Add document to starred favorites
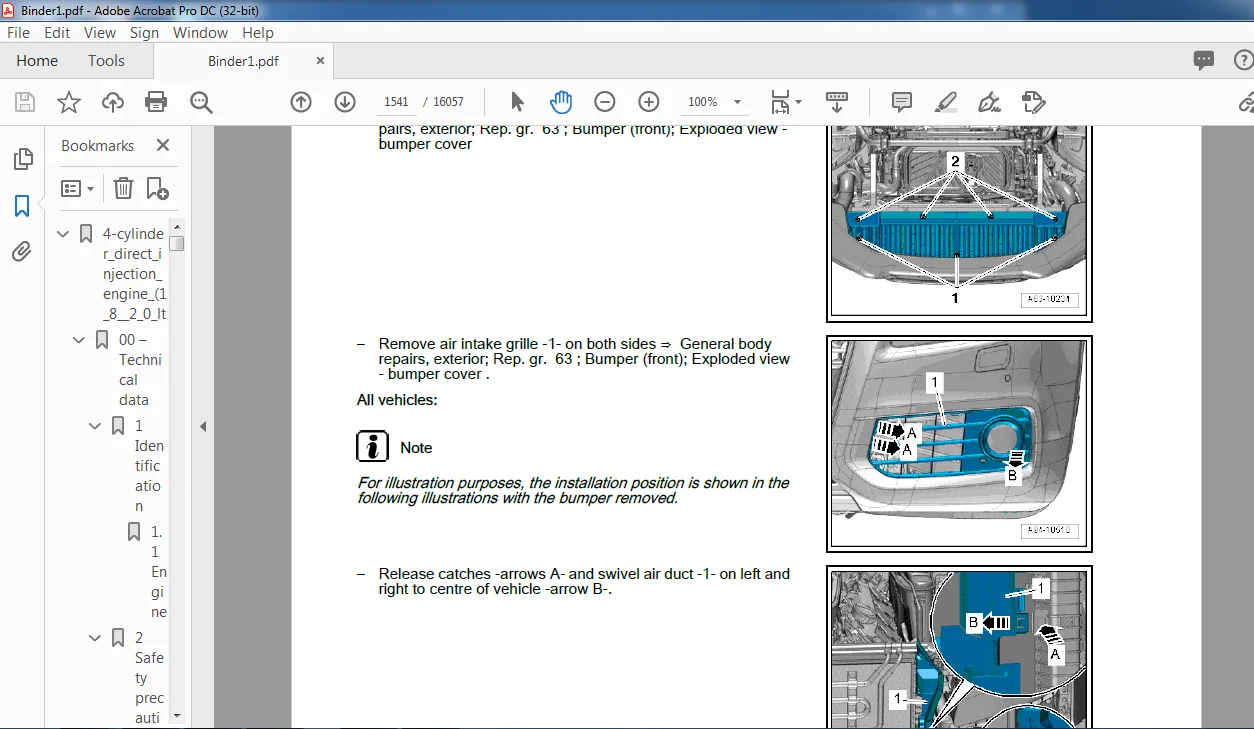This screenshot has width=1254, height=729. coord(69,102)
